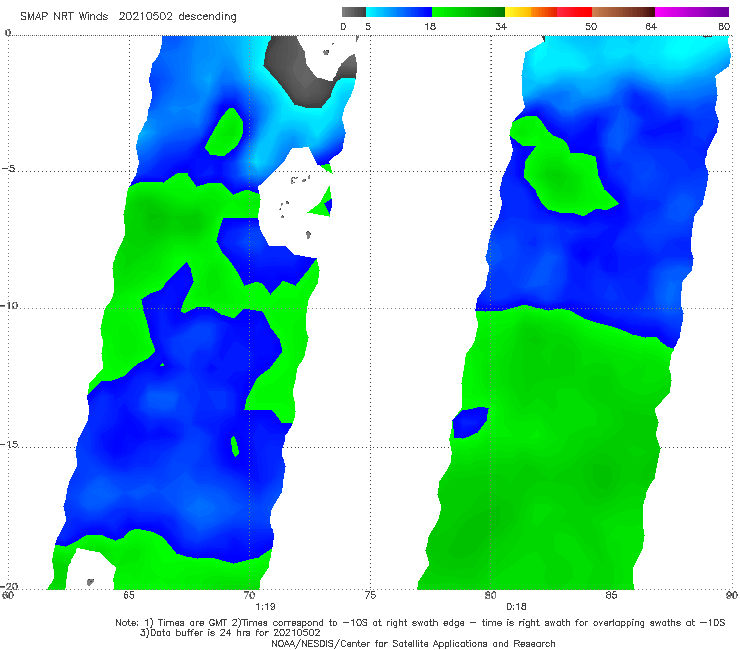Click the latitude axis label '-20'
This screenshot has height=650, width=740.
click(9, 586)
